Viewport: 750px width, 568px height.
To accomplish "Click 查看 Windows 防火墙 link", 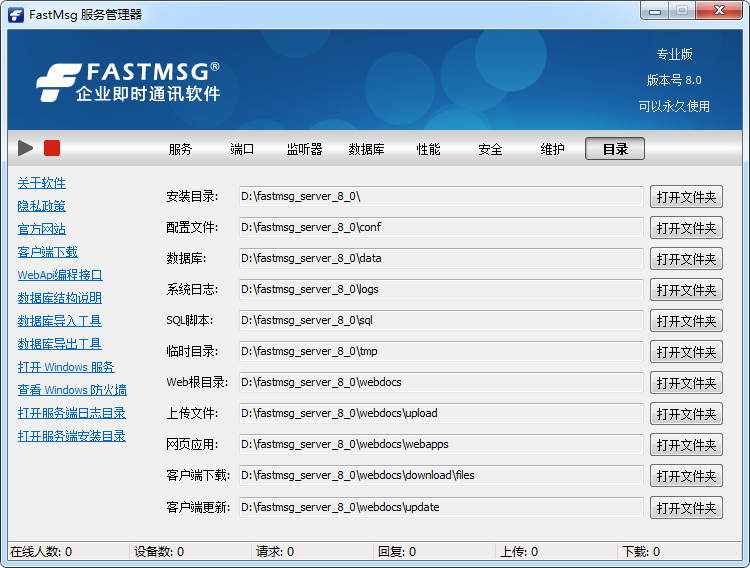I will point(72,390).
